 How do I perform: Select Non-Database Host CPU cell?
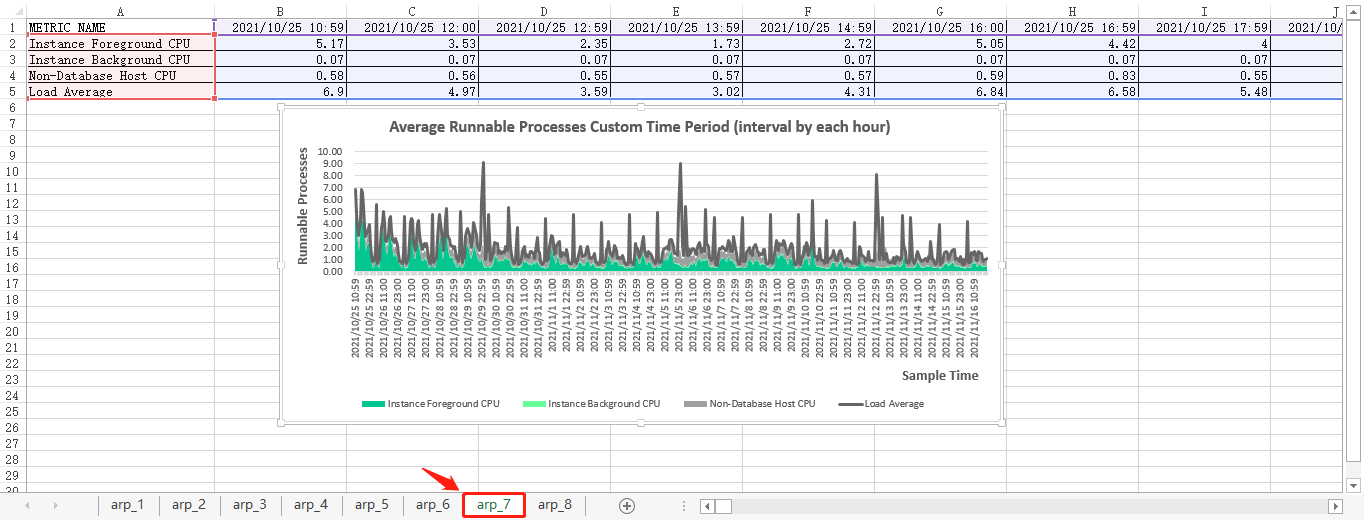pos(120,76)
